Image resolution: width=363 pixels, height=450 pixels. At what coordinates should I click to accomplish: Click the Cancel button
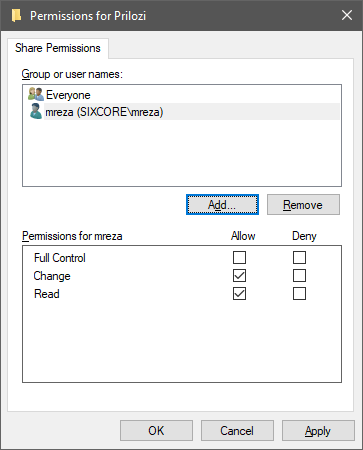pos(237,431)
